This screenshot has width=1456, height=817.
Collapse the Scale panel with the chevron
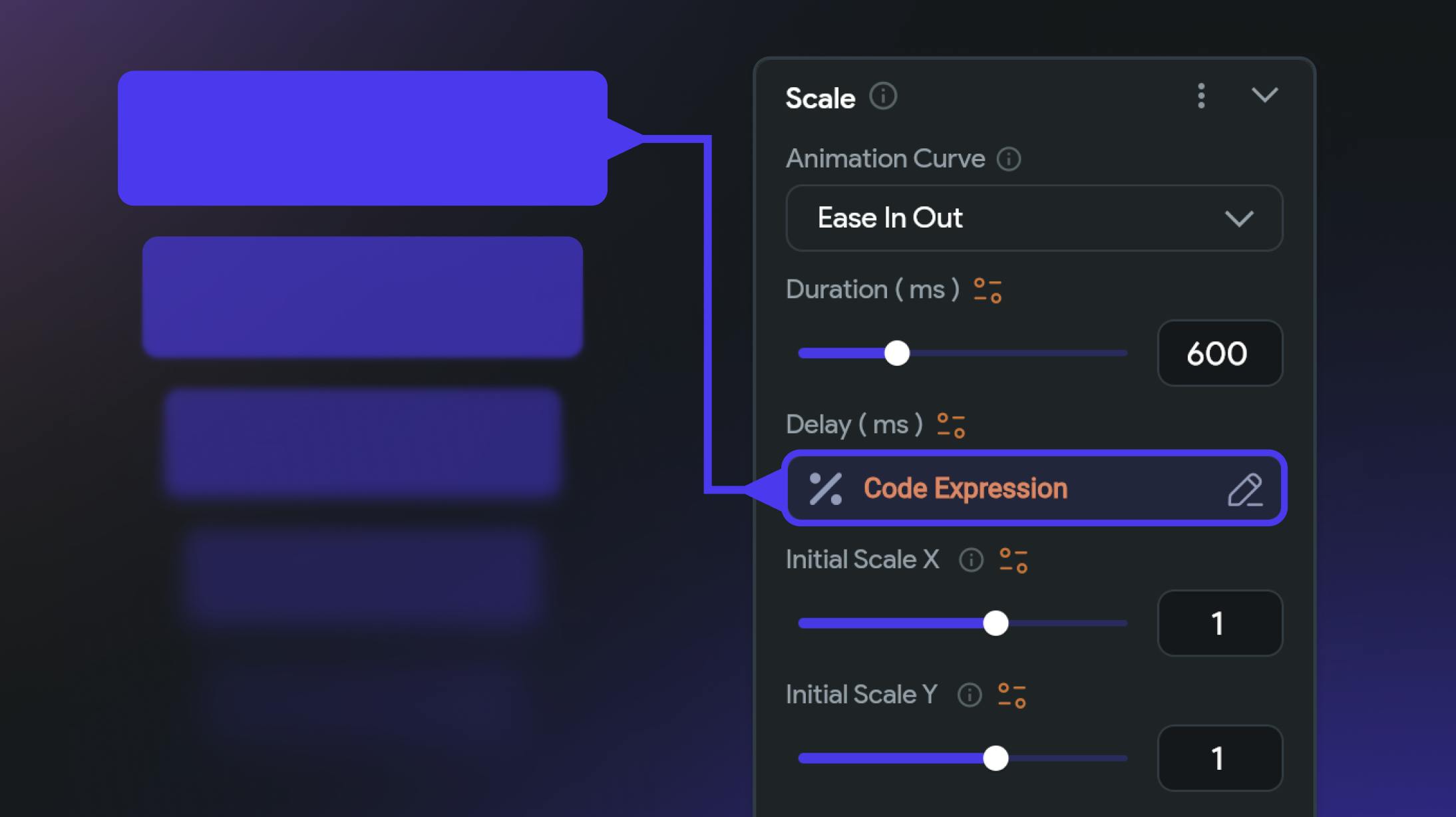click(x=1264, y=95)
